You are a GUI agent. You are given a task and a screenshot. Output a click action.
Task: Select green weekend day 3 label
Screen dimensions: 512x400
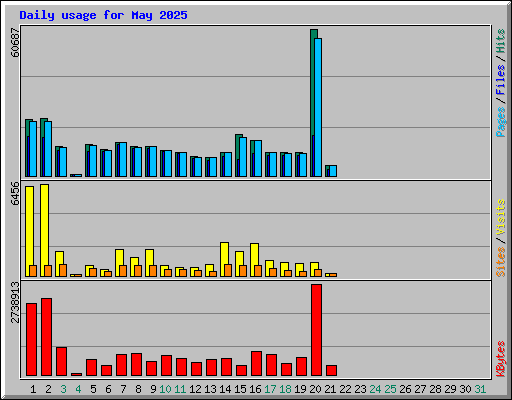click(63, 389)
